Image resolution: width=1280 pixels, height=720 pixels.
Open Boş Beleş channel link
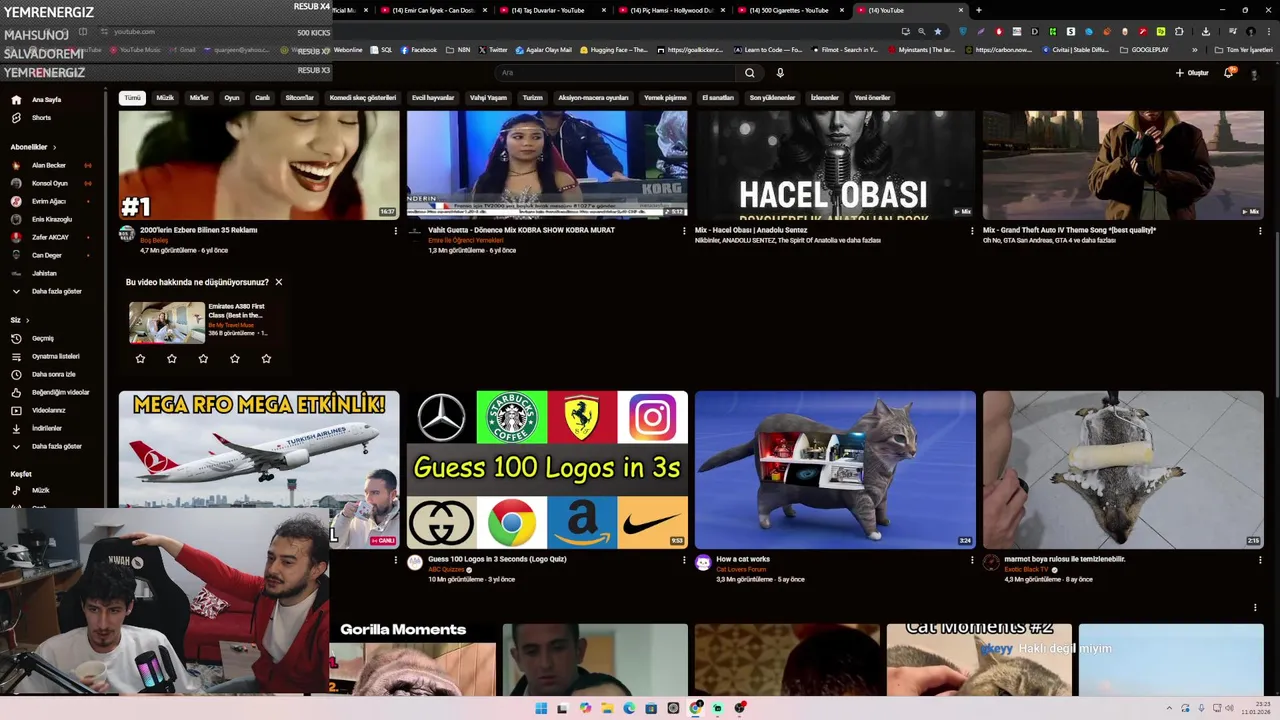pos(154,241)
